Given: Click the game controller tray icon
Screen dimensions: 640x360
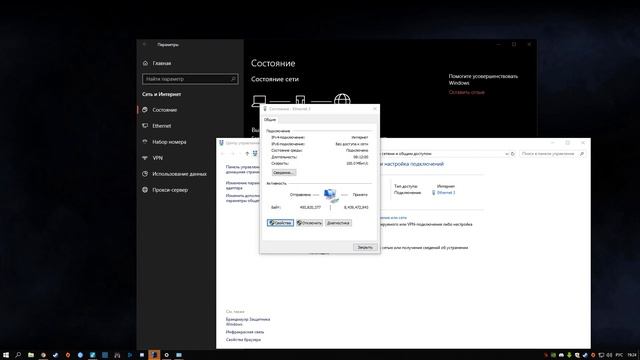Looking at the screenshot, I should tap(561, 355).
